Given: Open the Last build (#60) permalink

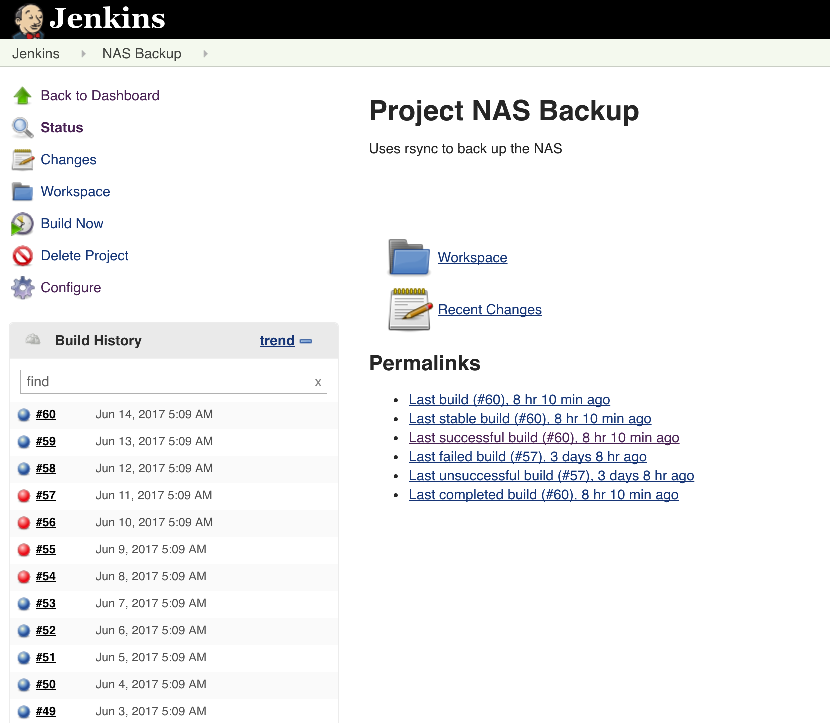Looking at the screenshot, I should point(509,400).
